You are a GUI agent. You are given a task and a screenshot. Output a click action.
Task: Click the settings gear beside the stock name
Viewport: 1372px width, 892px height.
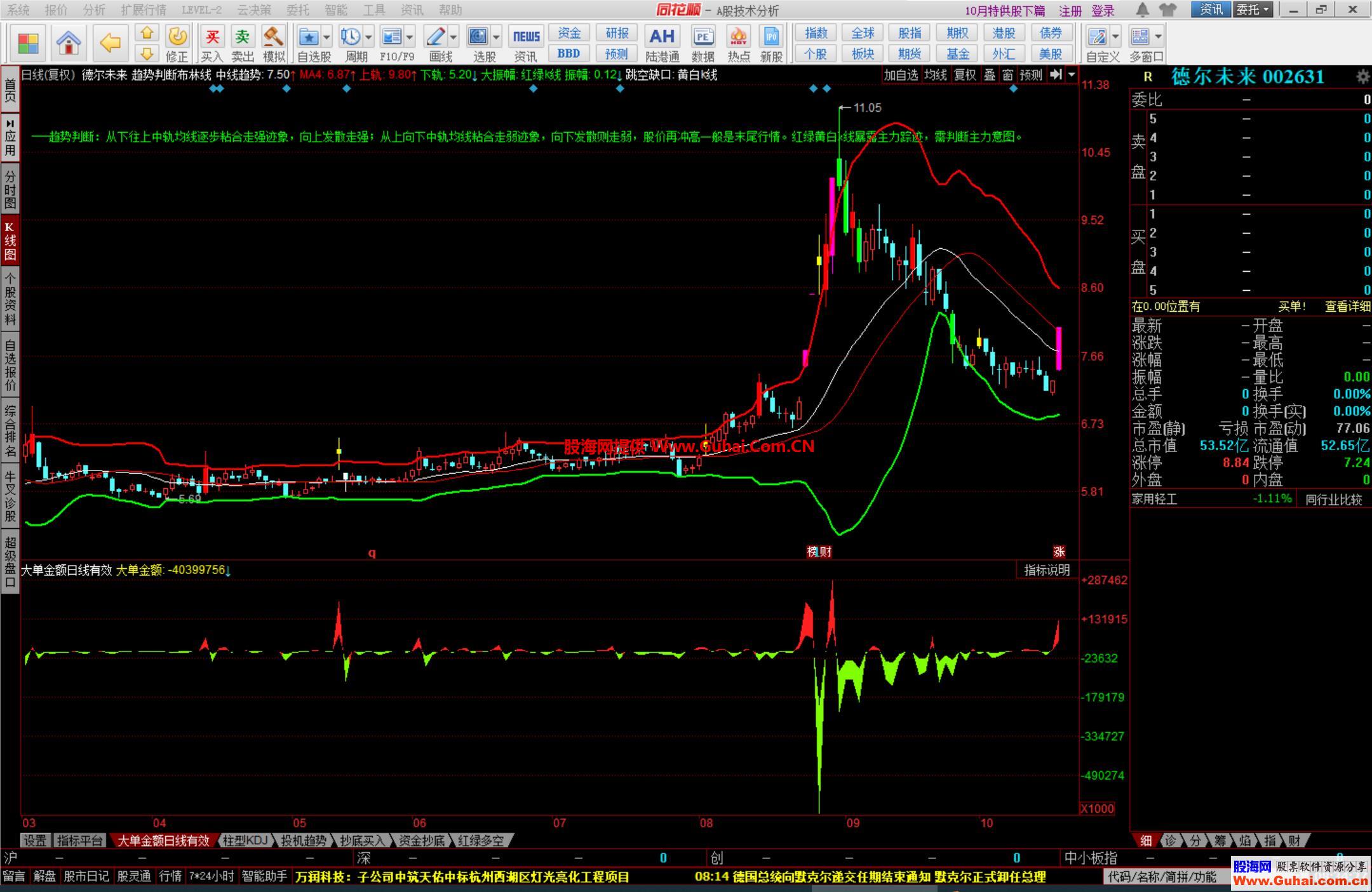click(1362, 77)
